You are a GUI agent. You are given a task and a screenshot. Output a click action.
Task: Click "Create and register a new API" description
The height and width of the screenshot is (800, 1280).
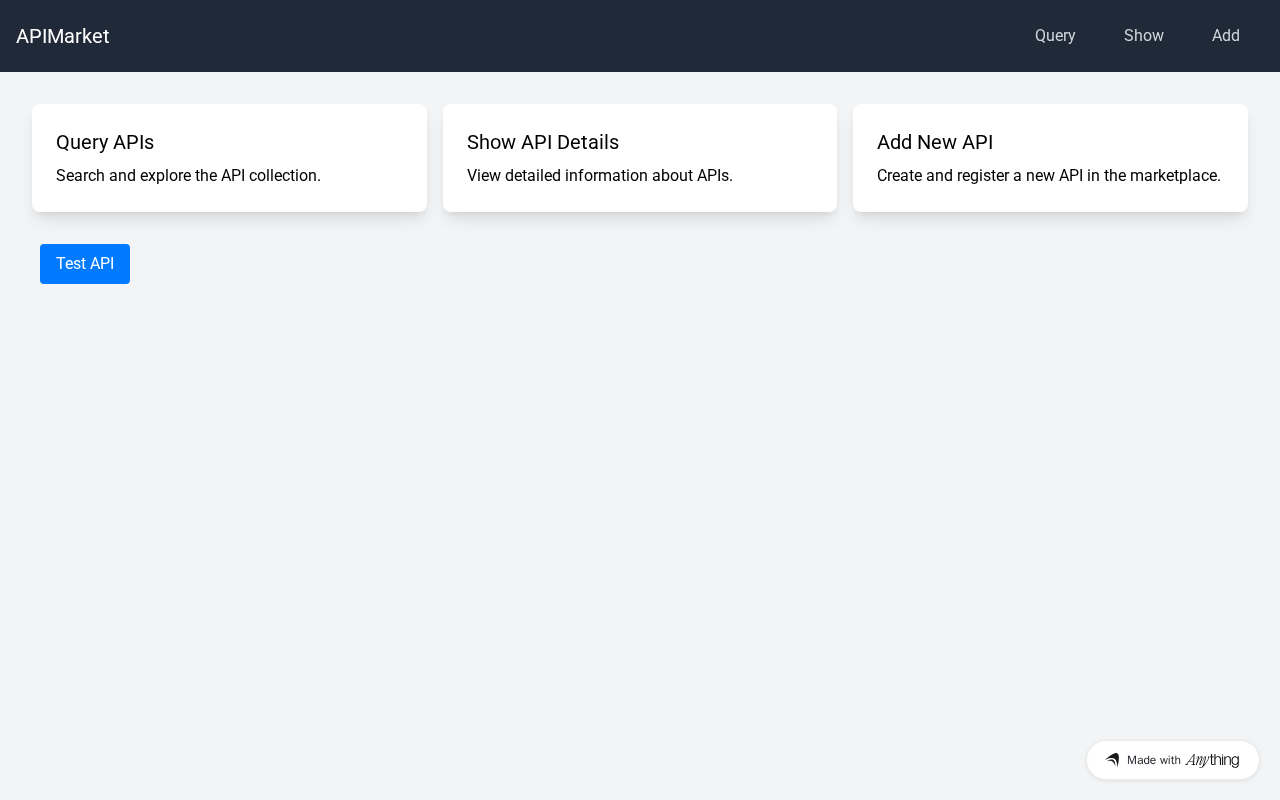coord(1048,176)
